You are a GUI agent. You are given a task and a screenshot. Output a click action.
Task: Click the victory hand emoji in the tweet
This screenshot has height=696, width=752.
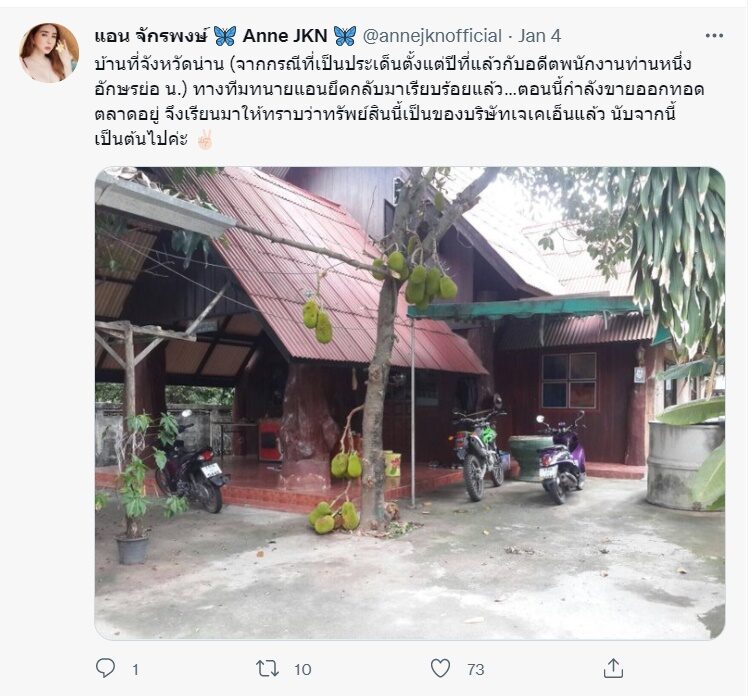(x=205, y=140)
